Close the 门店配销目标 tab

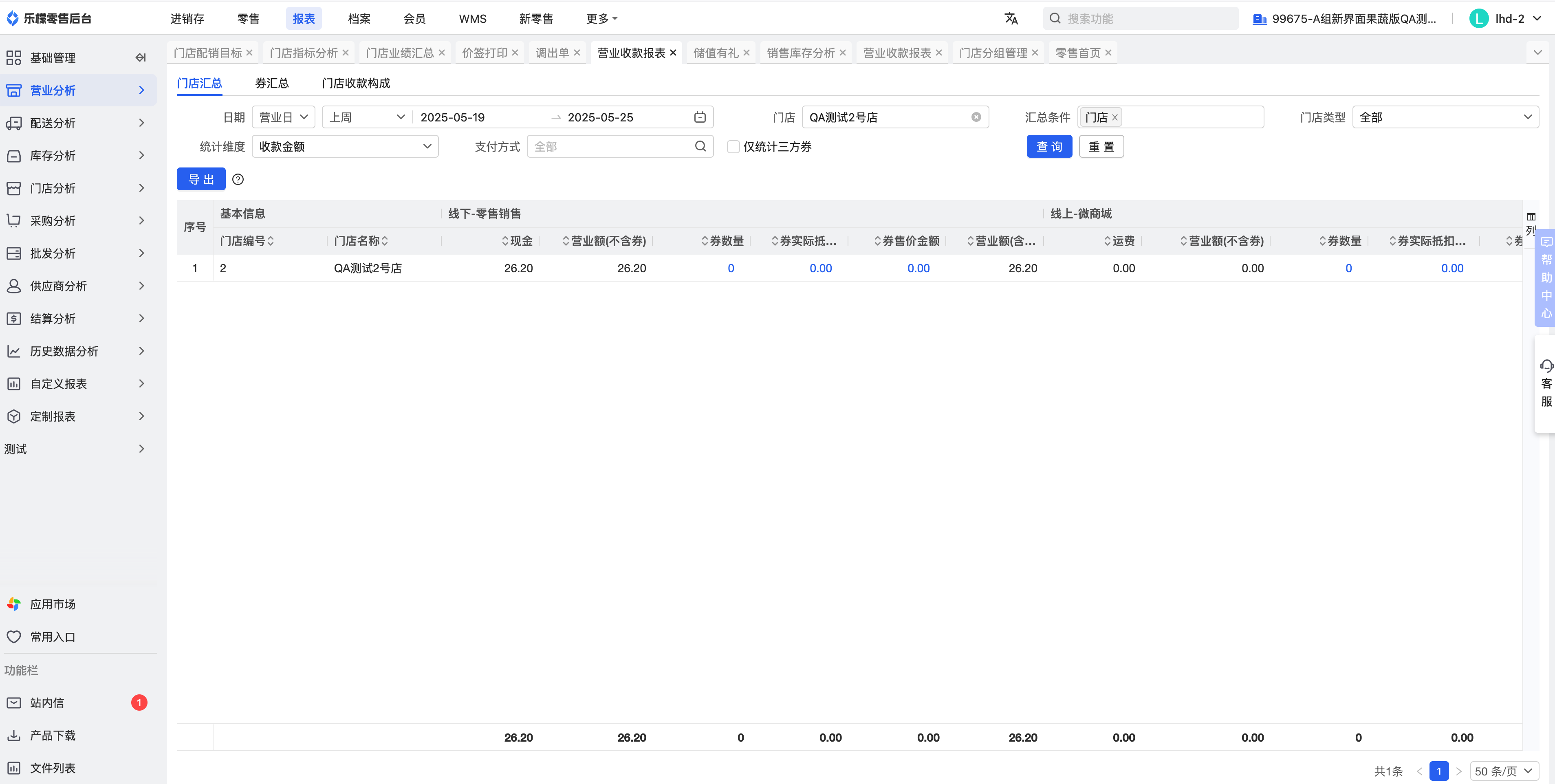point(249,53)
